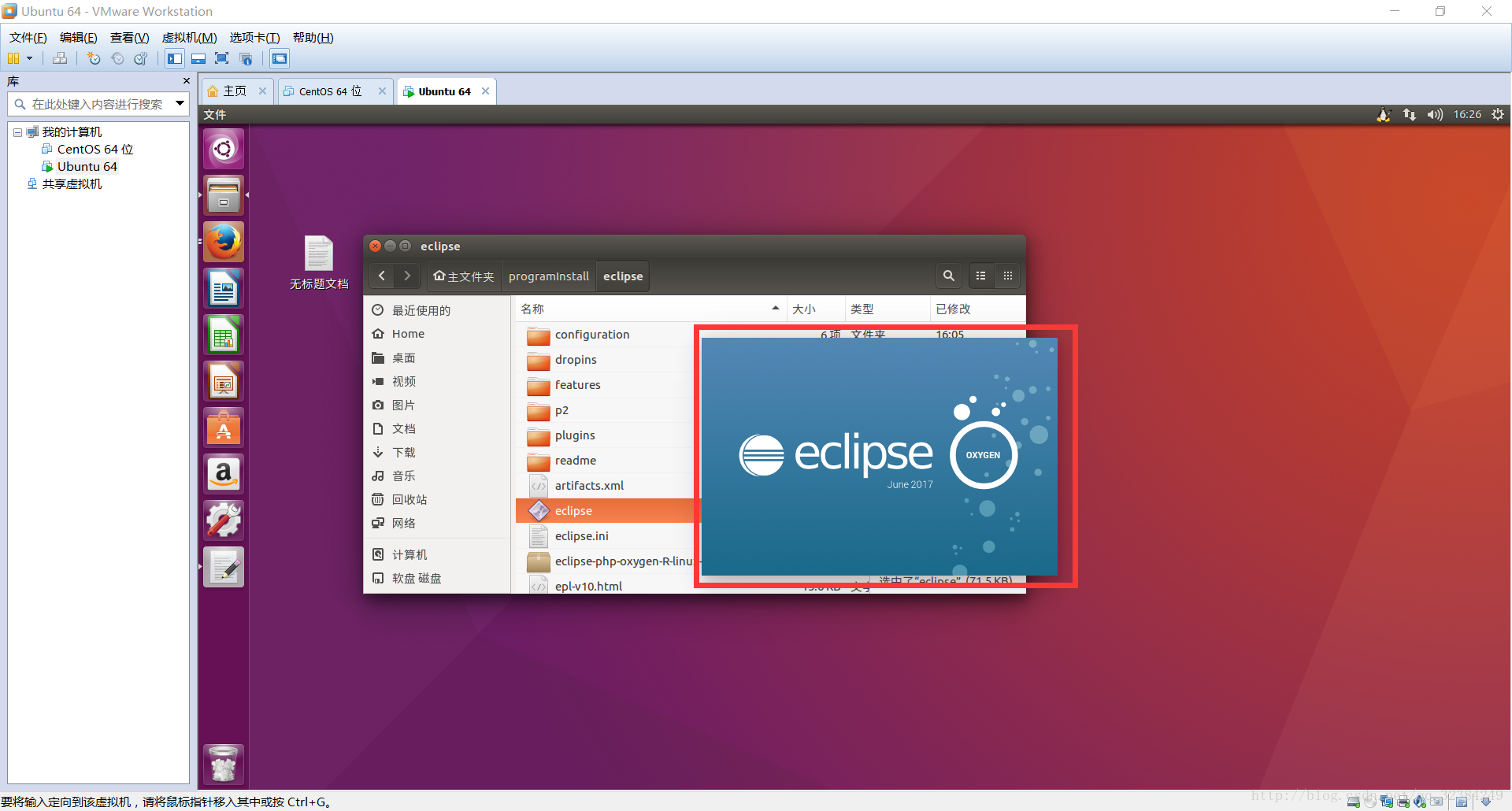
Task: Open the 文件(F) menu in VMware
Action: point(28,38)
